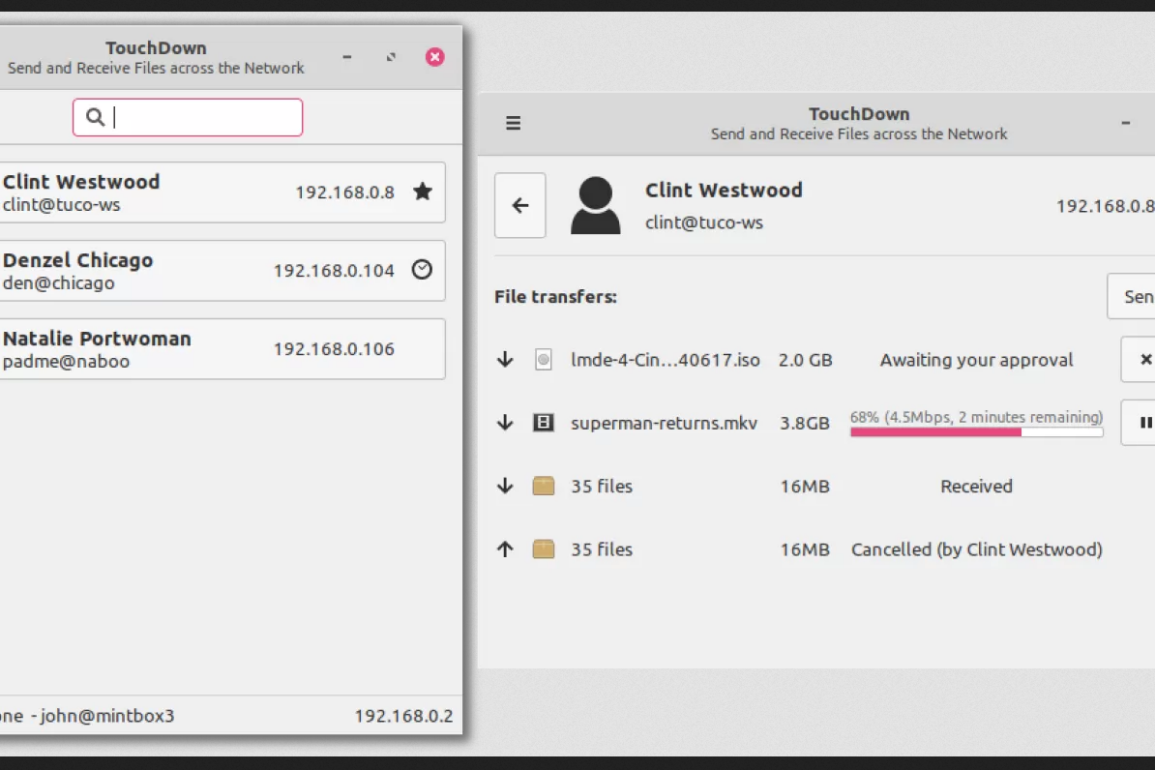The height and width of the screenshot is (770, 1155).
Task: Click the superman-returns.mkv progress bar
Action: tap(976, 432)
